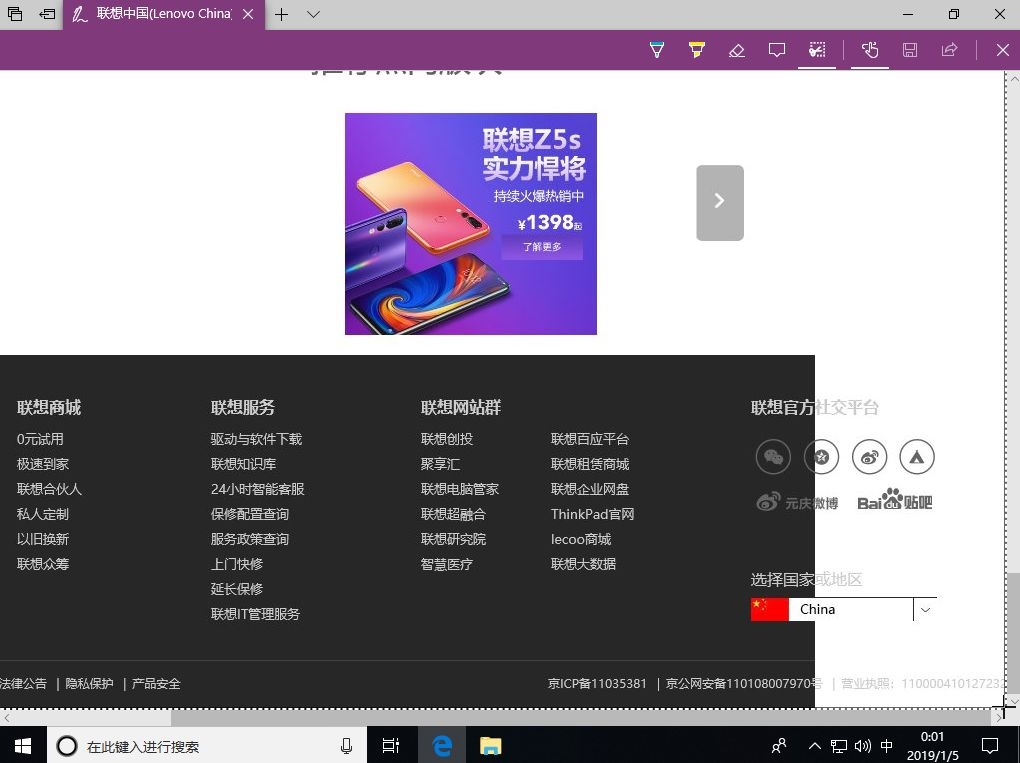
Task: Open the 联想合伙人 link
Action: (49, 489)
